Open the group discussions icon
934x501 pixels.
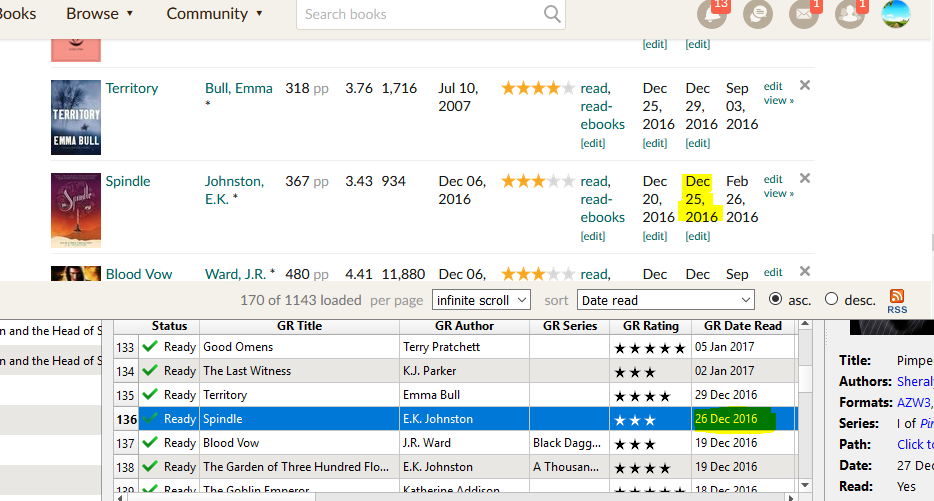point(758,15)
